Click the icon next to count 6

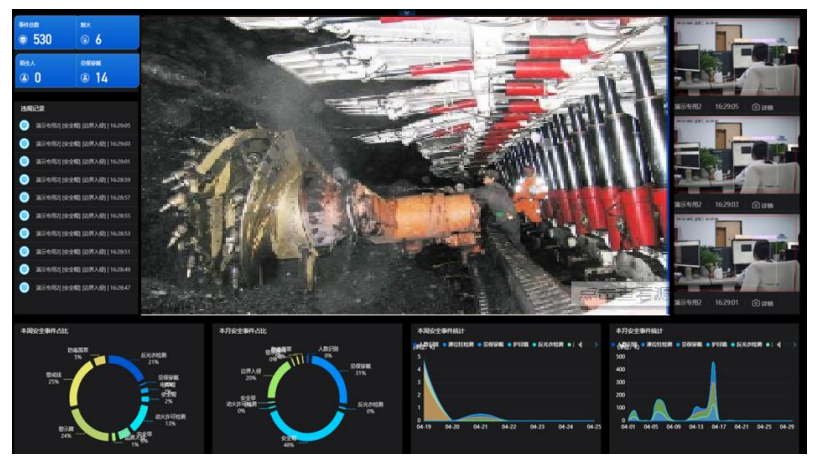point(85,40)
